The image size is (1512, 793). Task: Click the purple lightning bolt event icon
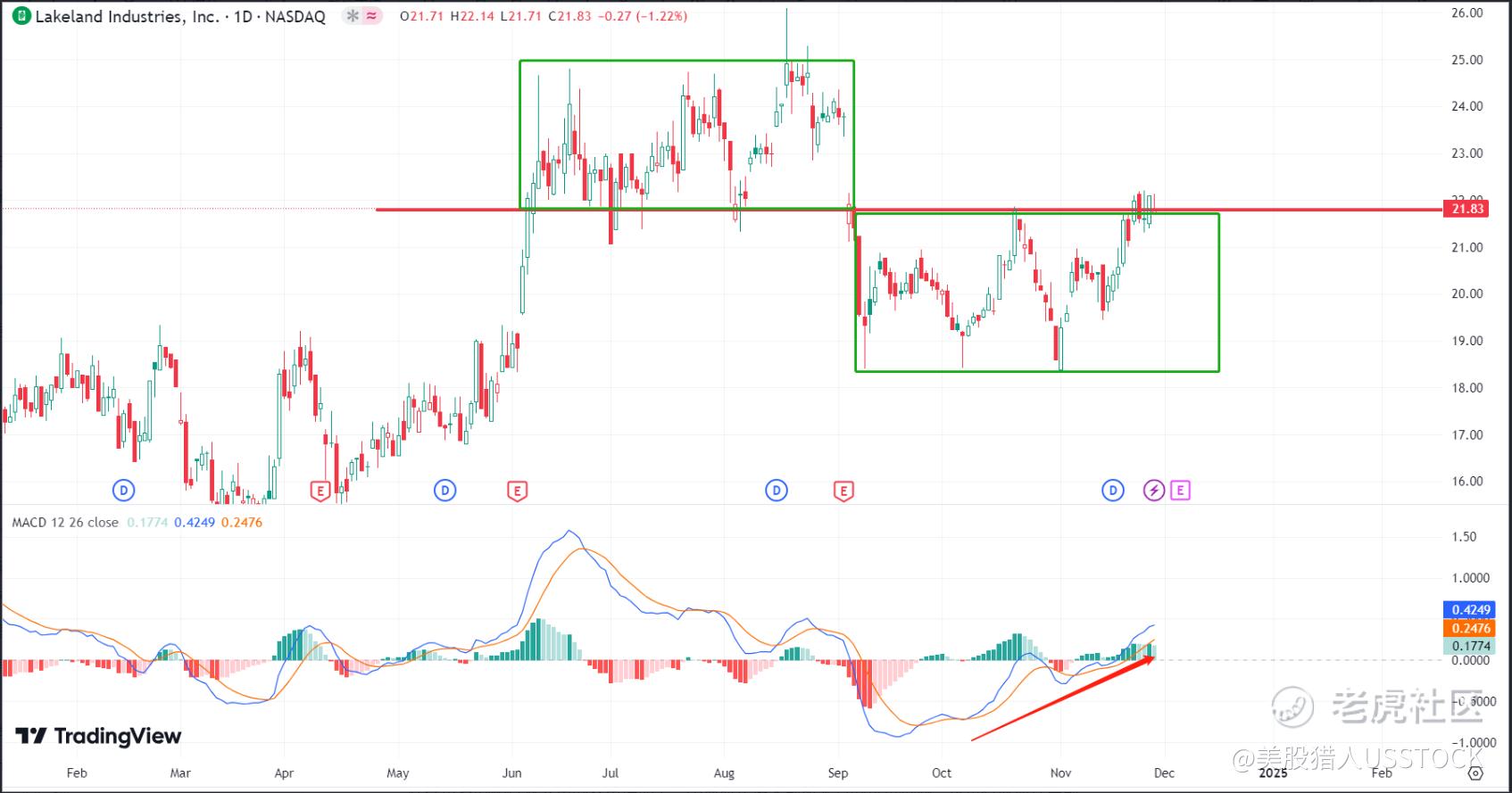pos(1154,490)
